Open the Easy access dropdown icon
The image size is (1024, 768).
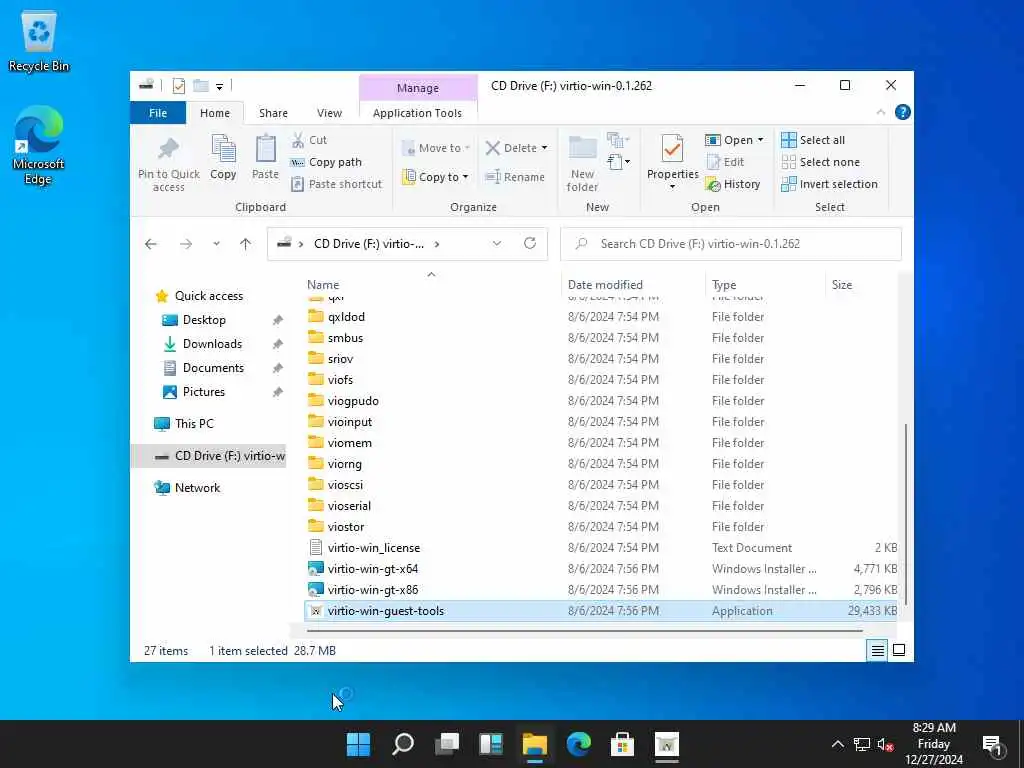tap(618, 161)
